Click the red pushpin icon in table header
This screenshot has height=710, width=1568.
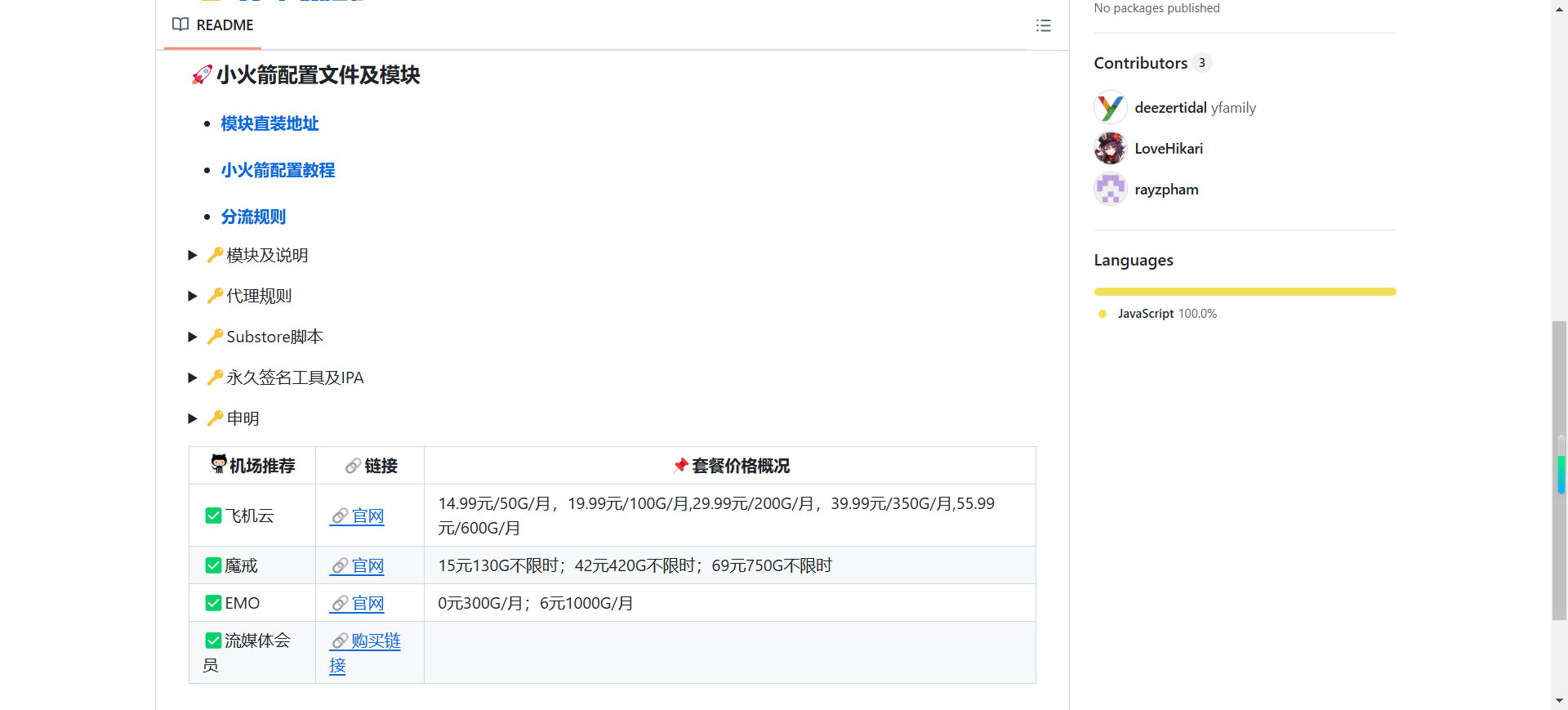click(680, 466)
